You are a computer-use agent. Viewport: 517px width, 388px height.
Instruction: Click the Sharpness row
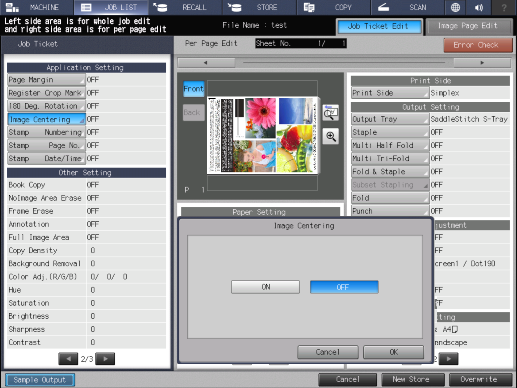(x=86, y=329)
